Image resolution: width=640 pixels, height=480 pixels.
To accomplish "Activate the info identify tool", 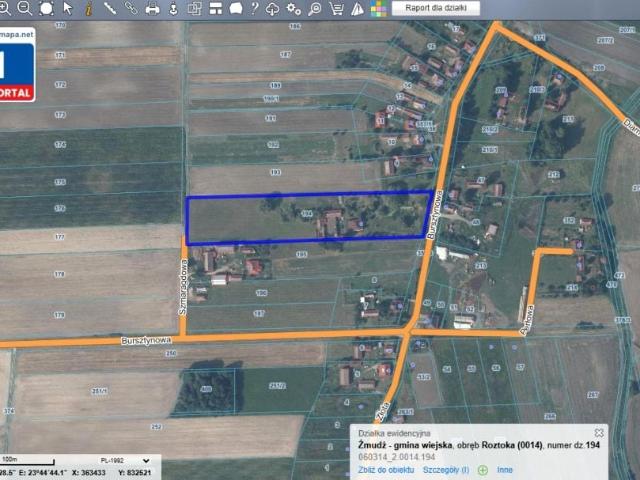I will pos(89,8).
